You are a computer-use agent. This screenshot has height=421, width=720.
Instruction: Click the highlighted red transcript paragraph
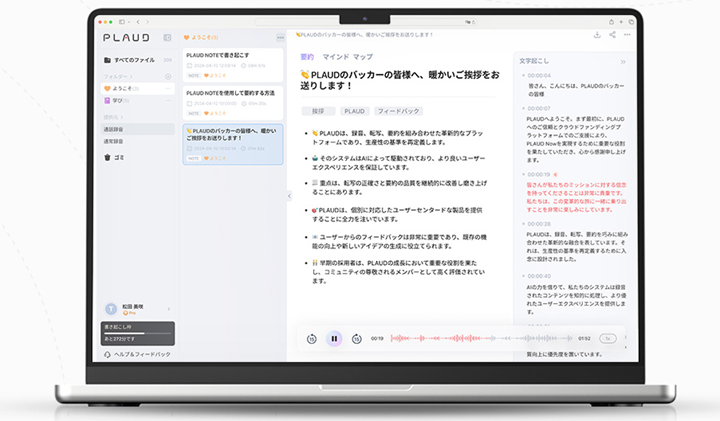point(576,197)
